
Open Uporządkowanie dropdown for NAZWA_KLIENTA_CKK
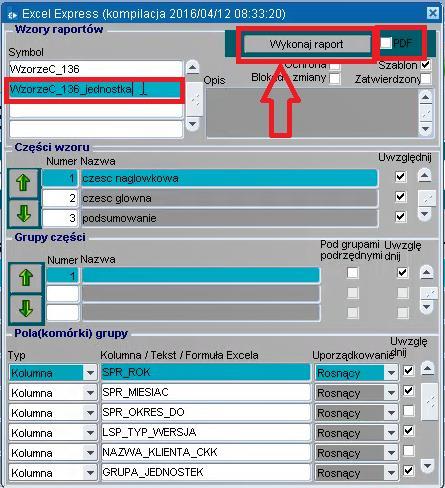tap(391, 453)
